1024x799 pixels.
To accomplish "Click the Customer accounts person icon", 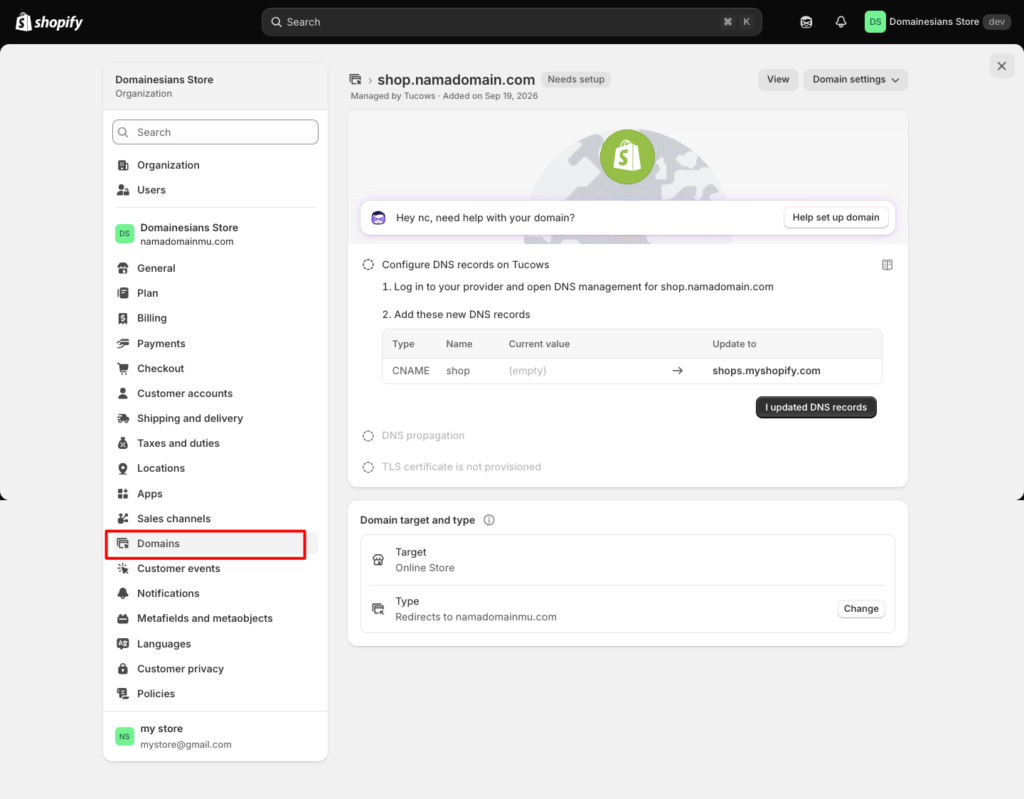I will click(x=123, y=393).
